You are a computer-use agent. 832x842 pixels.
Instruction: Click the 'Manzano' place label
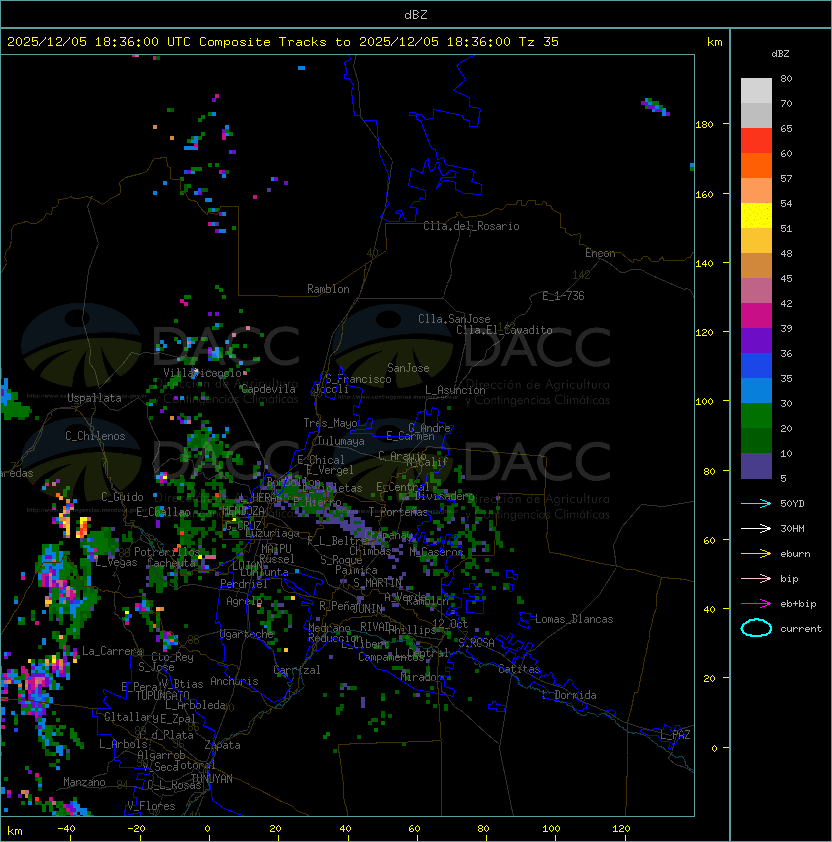pyautogui.click(x=84, y=782)
